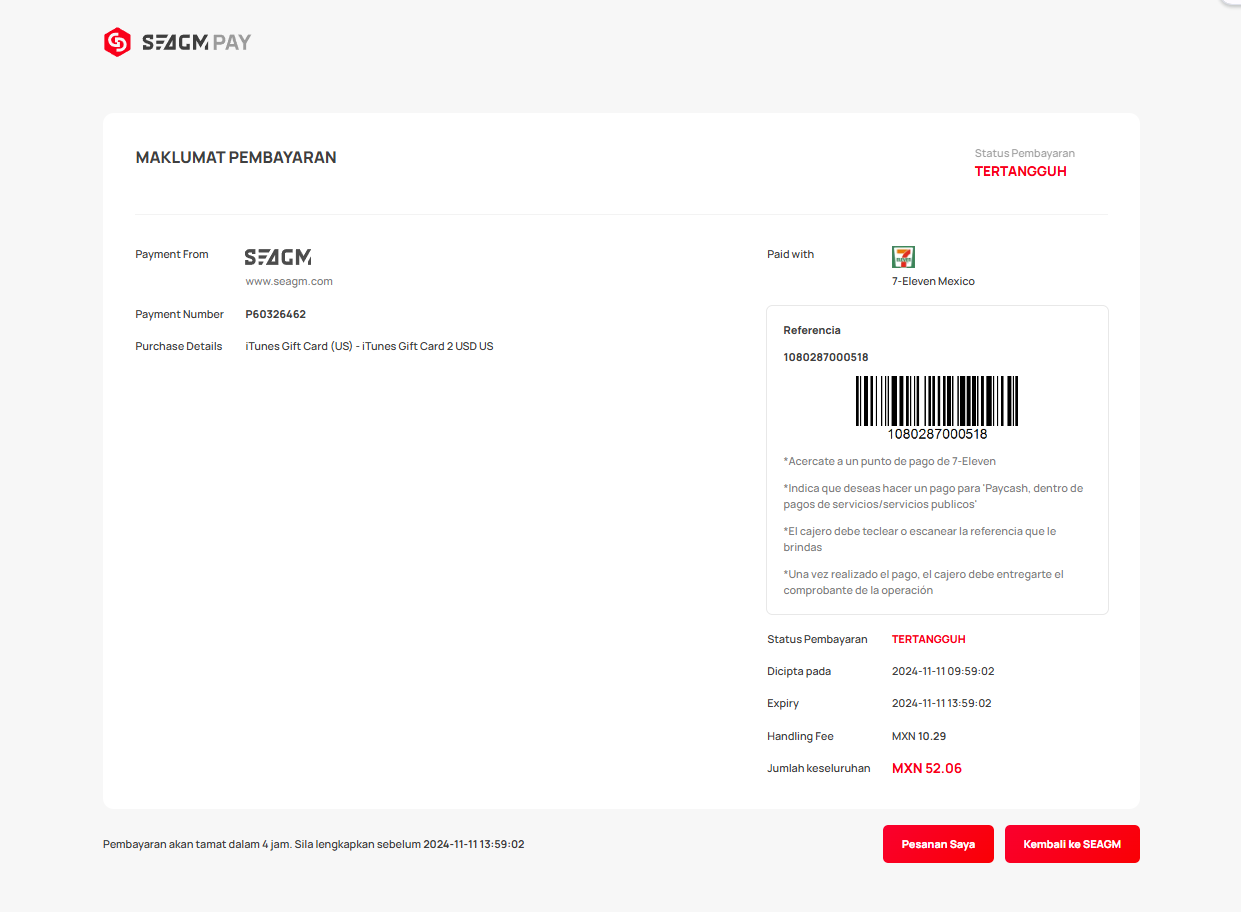Click the SEAGM logo beside Payment From
1241x912 pixels.
[278, 257]
